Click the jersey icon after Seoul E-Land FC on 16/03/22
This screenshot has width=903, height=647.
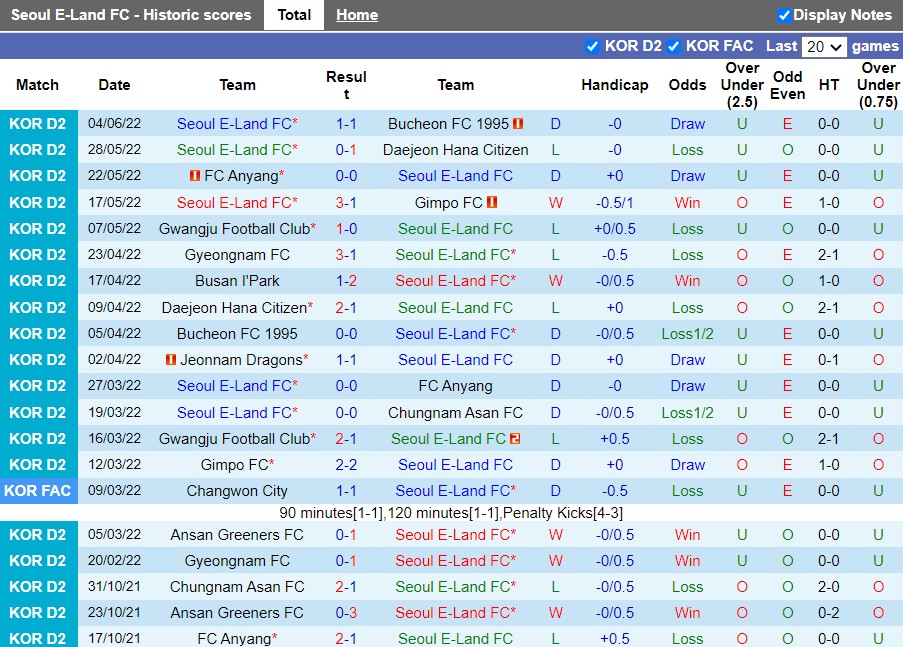(513, 438)
